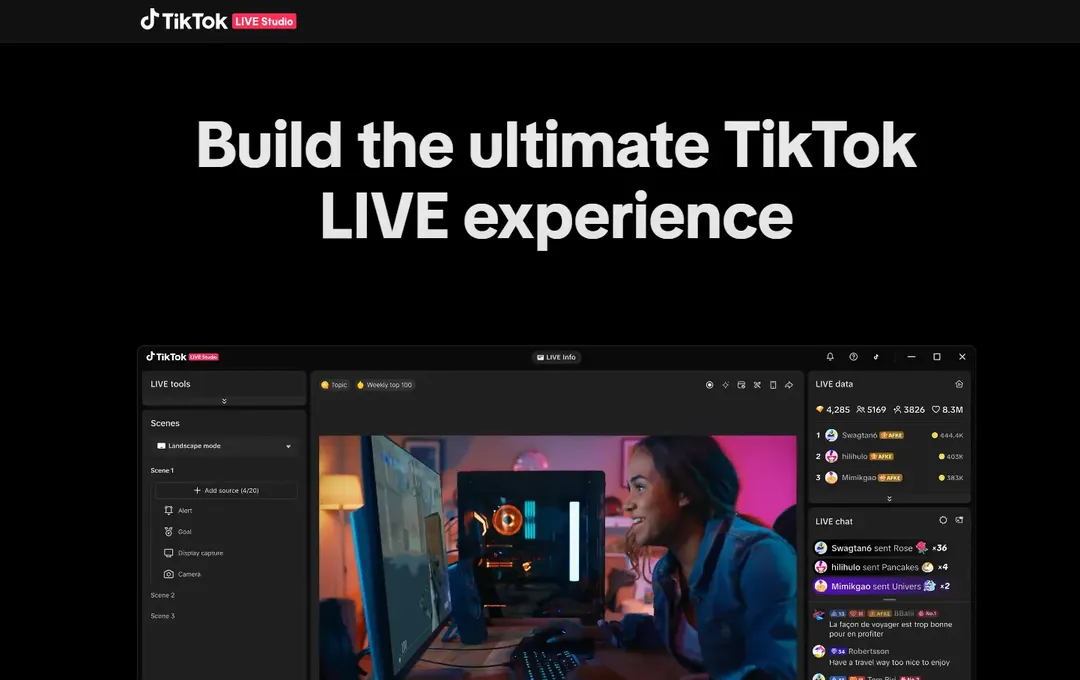Click 'Mimikgao sent Univers' gift message
Screen dimensions: 1080x680
click(882, 586)
